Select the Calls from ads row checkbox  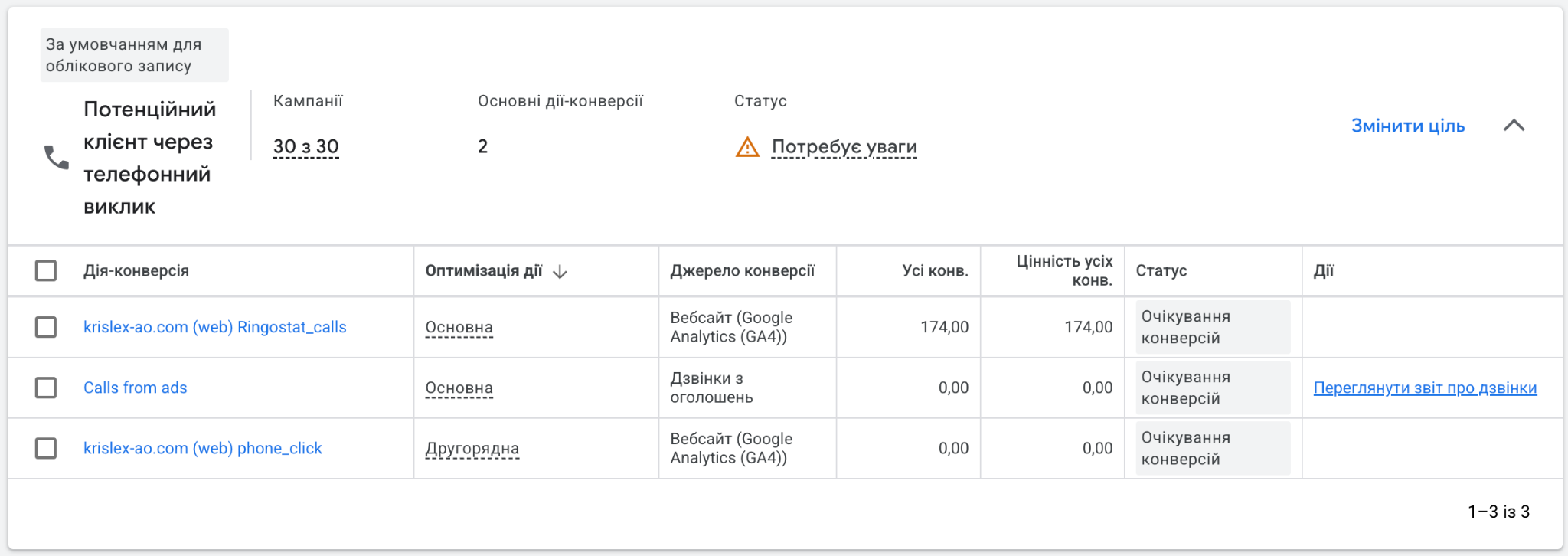tap(46, 388)
